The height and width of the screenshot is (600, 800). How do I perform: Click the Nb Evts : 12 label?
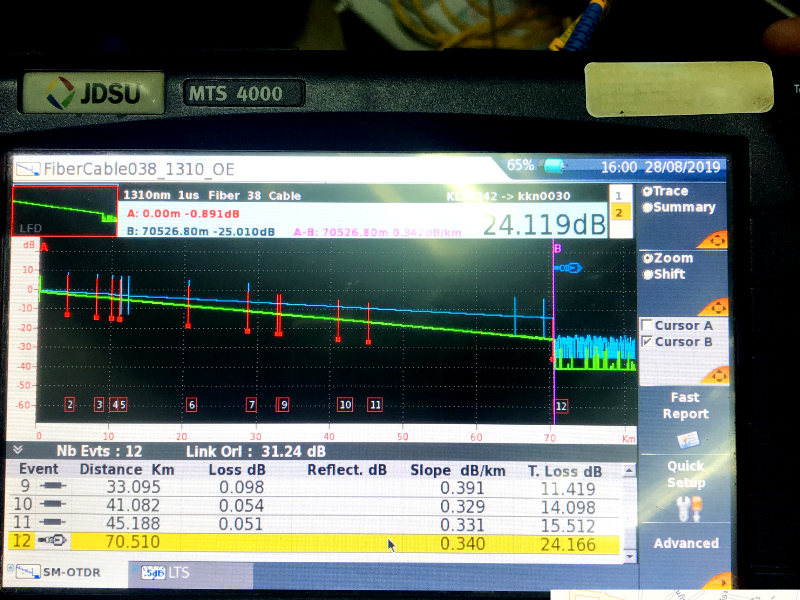coord(99,451)
